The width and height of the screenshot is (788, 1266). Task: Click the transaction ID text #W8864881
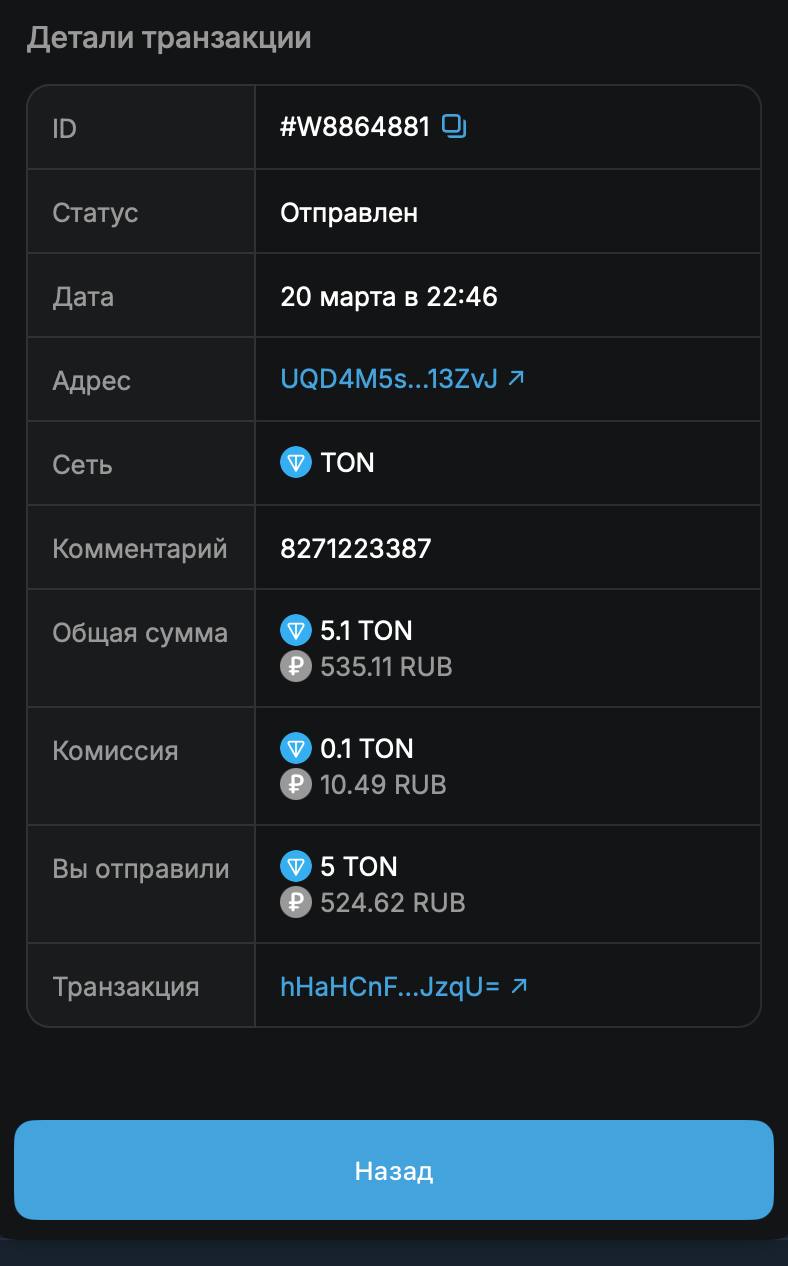click(355, 127)
